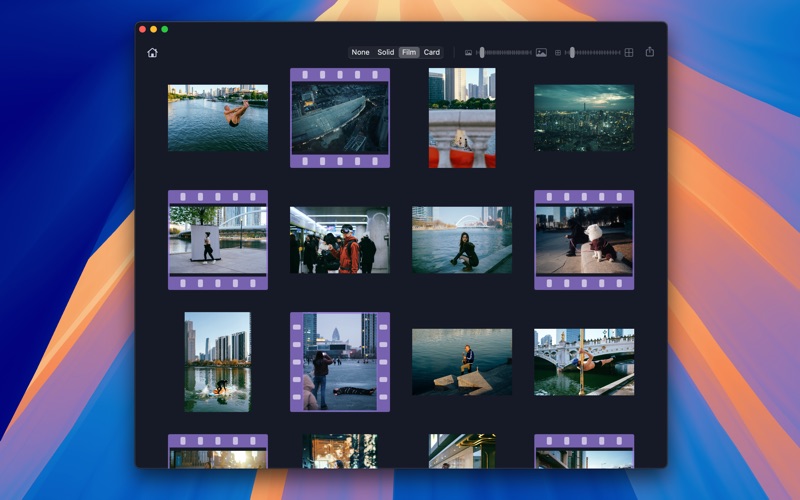Select the Solid frame style
The image size is (800, 500).
(386, 52)
